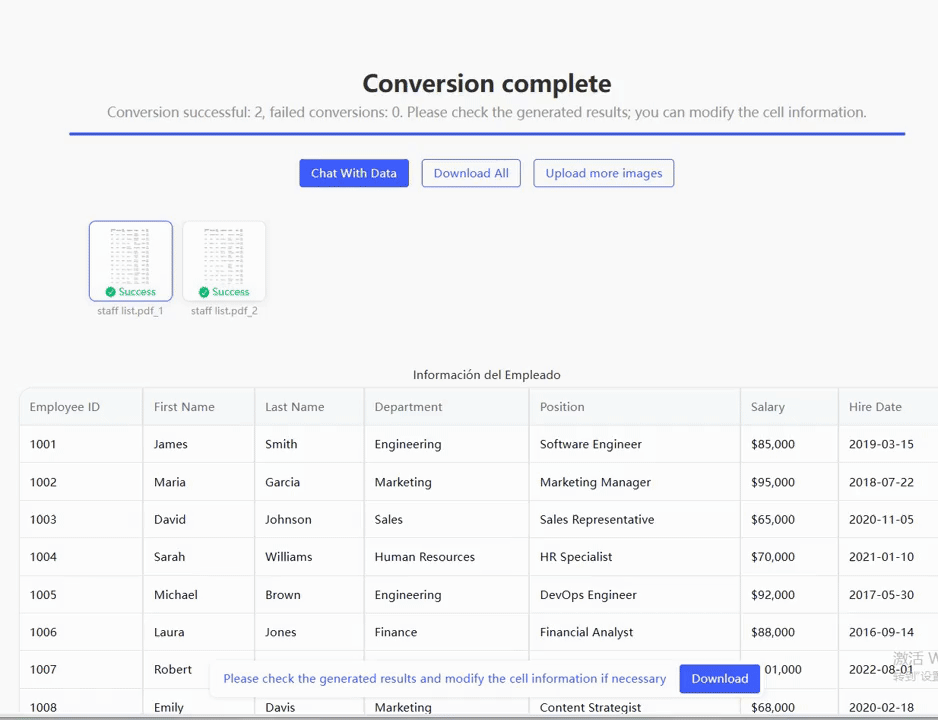Select the $95,000 salary cell
This screenshot has height=720, width=938.
(773, 482)
